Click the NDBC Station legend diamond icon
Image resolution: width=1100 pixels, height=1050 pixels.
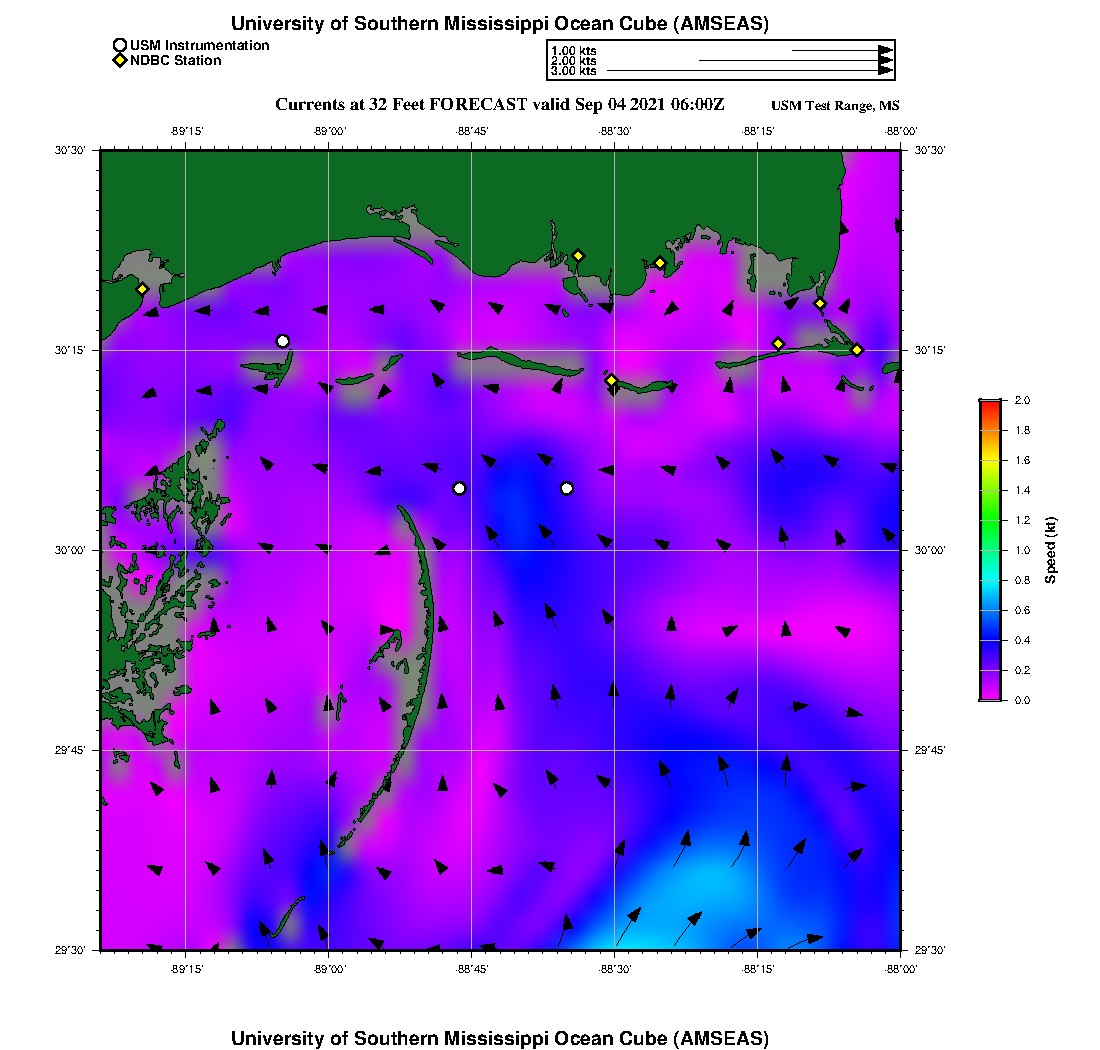[x=120, y=61]
